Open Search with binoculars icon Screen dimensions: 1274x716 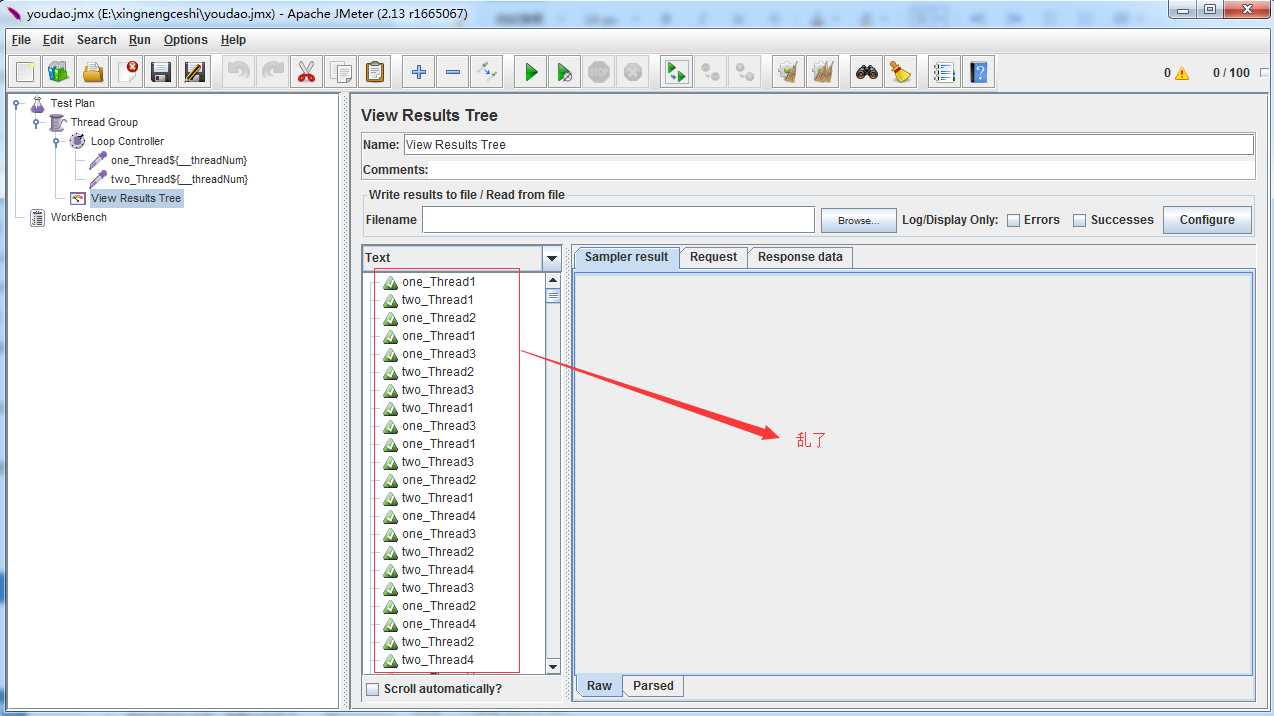[867, 72]
